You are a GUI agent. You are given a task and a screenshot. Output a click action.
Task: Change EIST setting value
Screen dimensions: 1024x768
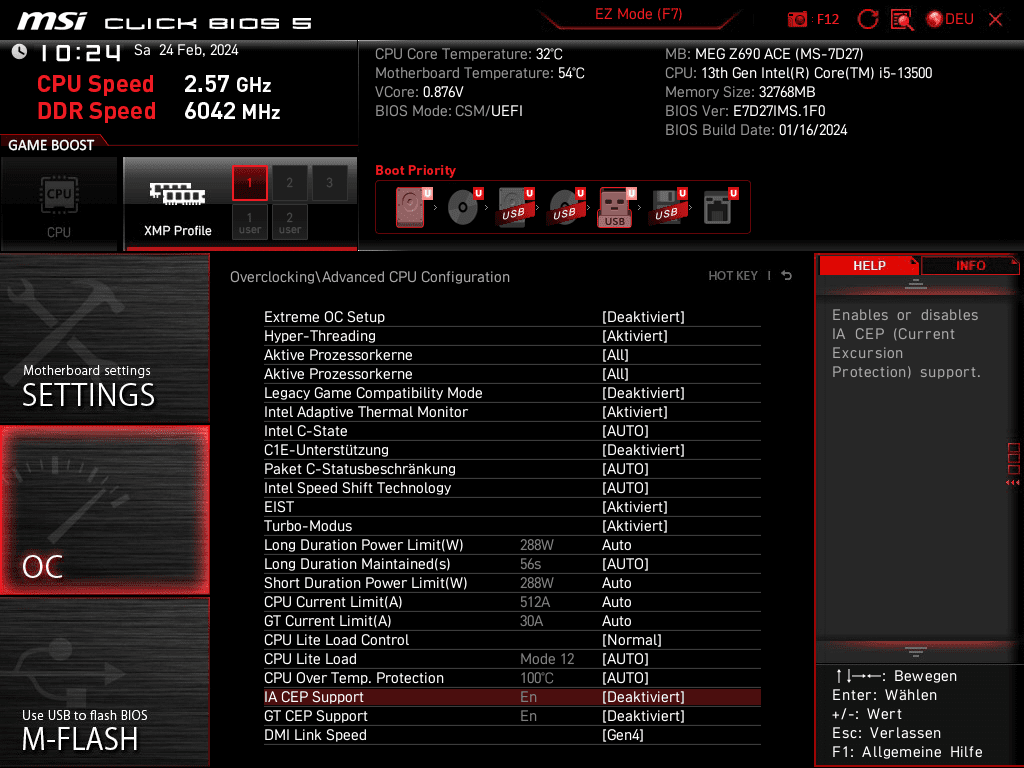[635, 506]
